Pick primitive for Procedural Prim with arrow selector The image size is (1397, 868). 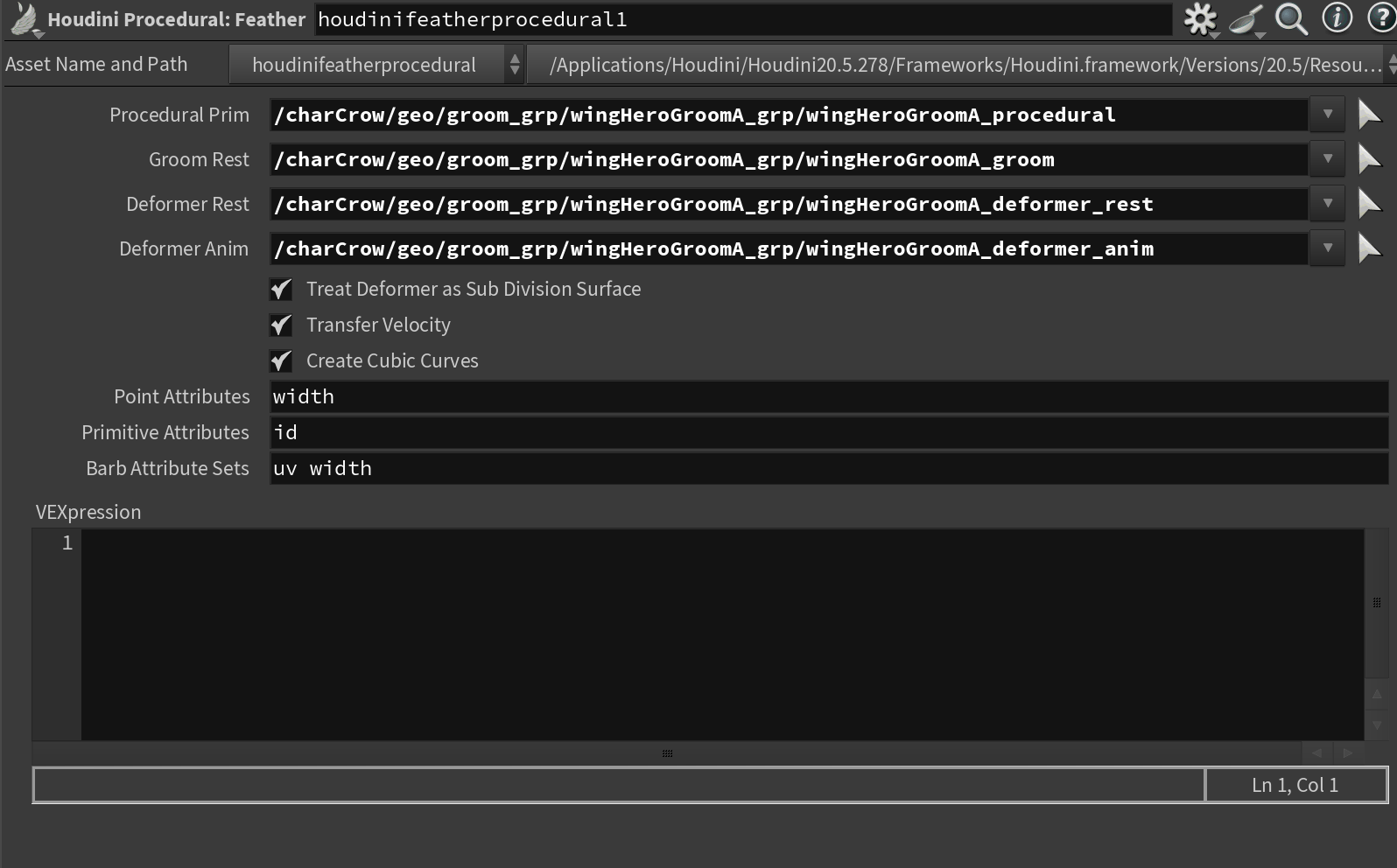click(1369, 115)
